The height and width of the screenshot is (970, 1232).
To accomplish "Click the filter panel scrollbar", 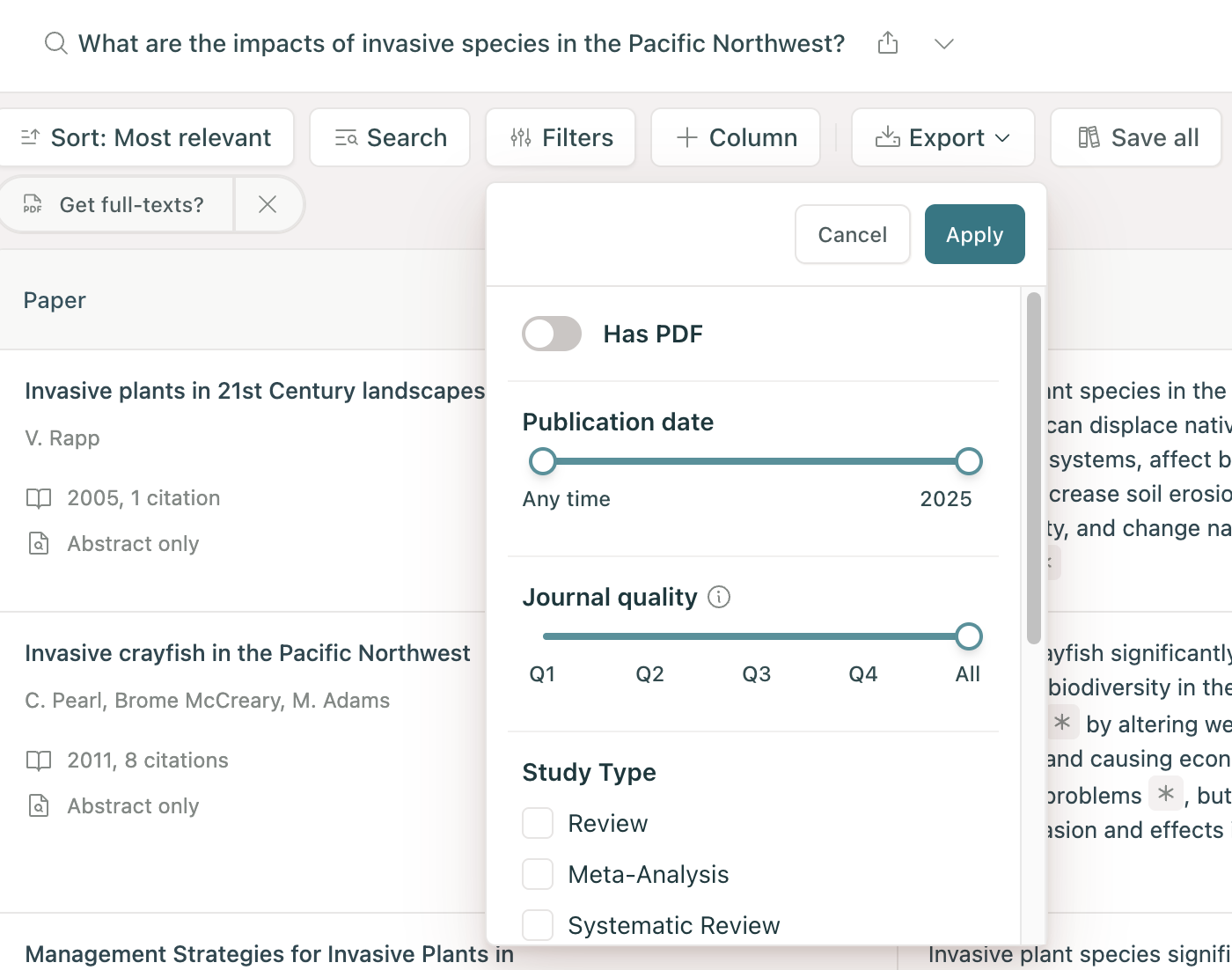I will [1034, 467].
